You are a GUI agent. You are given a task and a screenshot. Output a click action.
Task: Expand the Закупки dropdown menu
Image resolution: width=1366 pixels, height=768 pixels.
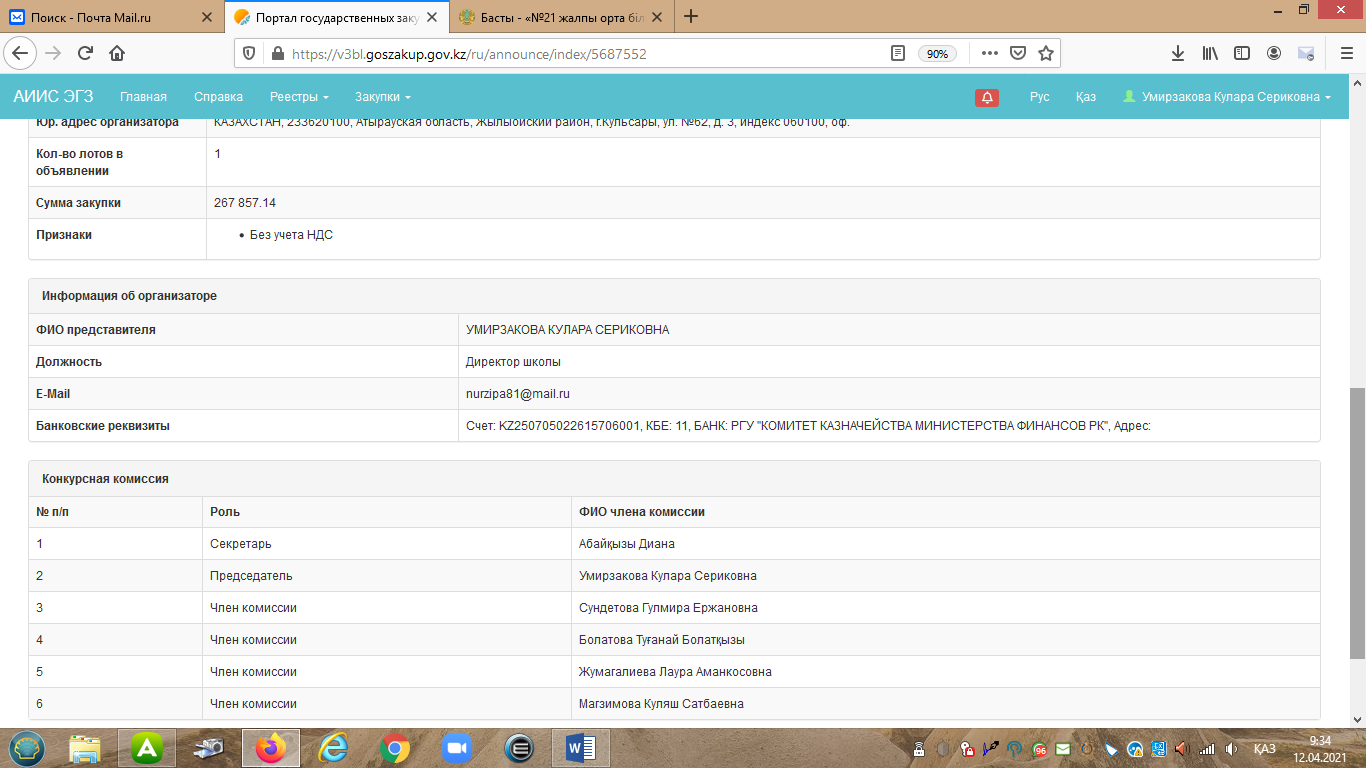[x=382, y=97]
